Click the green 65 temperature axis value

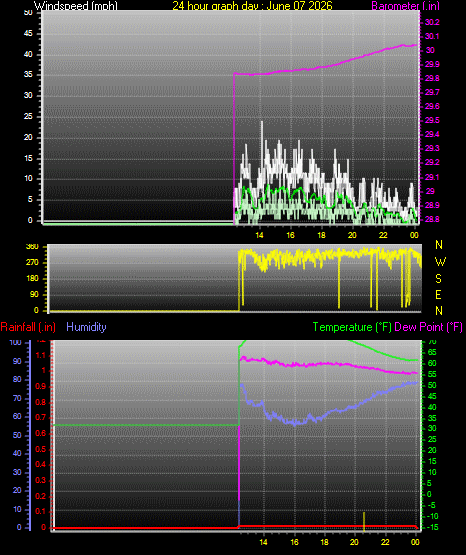(432, 353)
